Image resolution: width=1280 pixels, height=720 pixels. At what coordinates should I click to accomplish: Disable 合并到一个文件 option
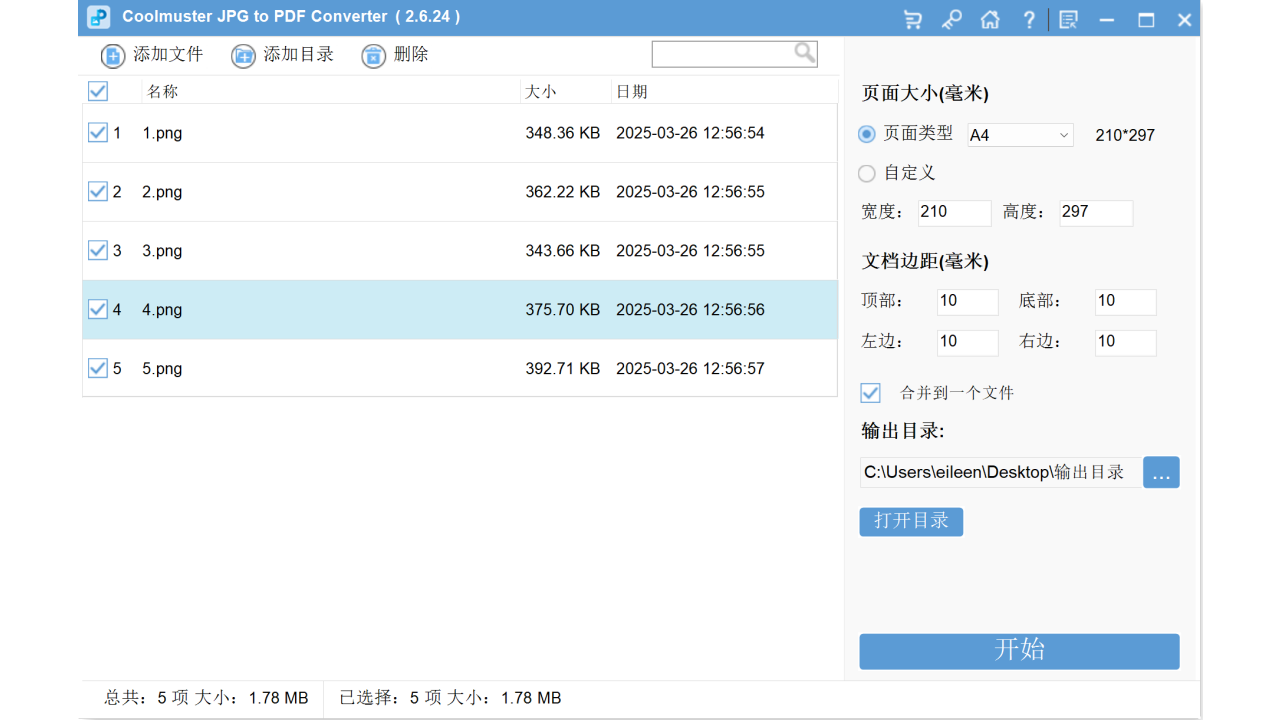point(870,392)
